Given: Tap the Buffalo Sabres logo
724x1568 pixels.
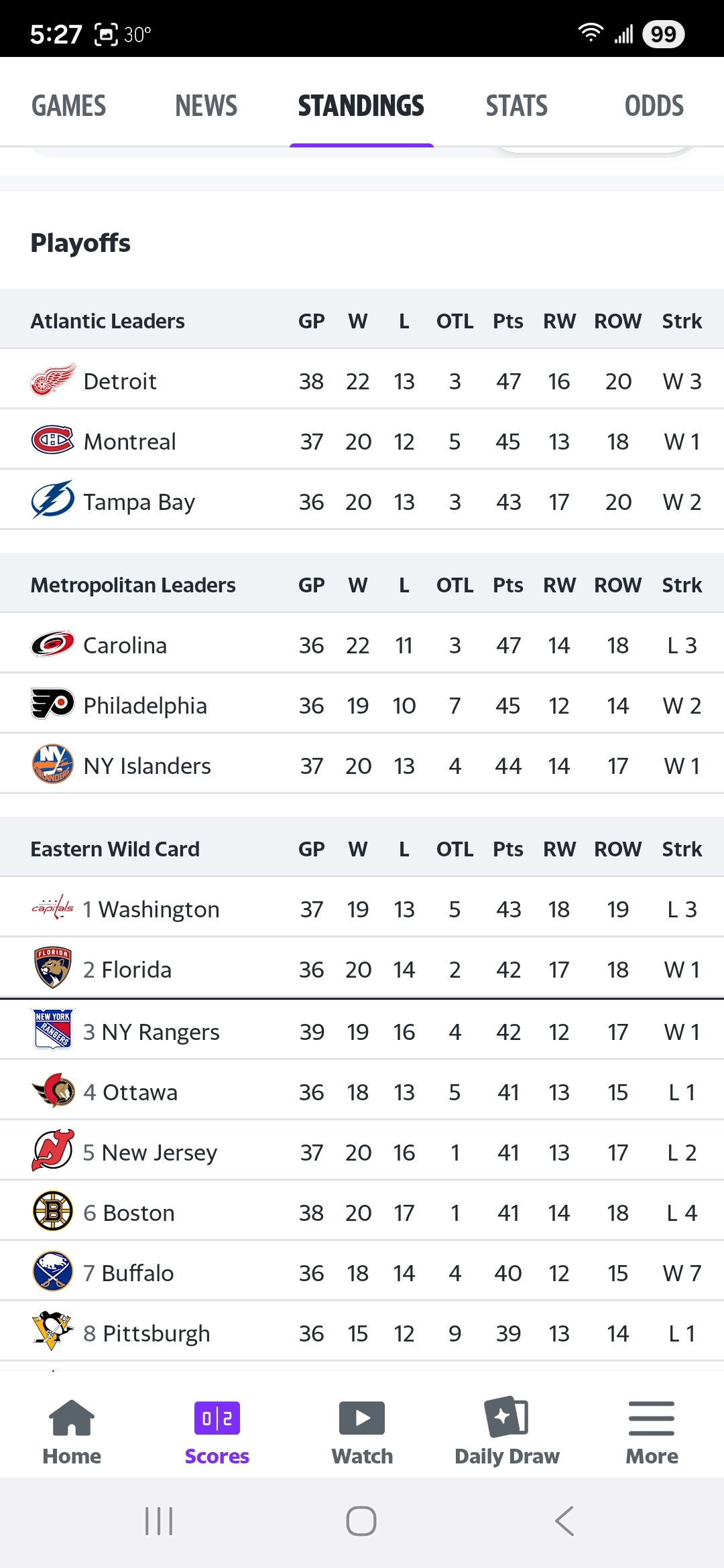Looking at the screenshot, I should 52,1272.
